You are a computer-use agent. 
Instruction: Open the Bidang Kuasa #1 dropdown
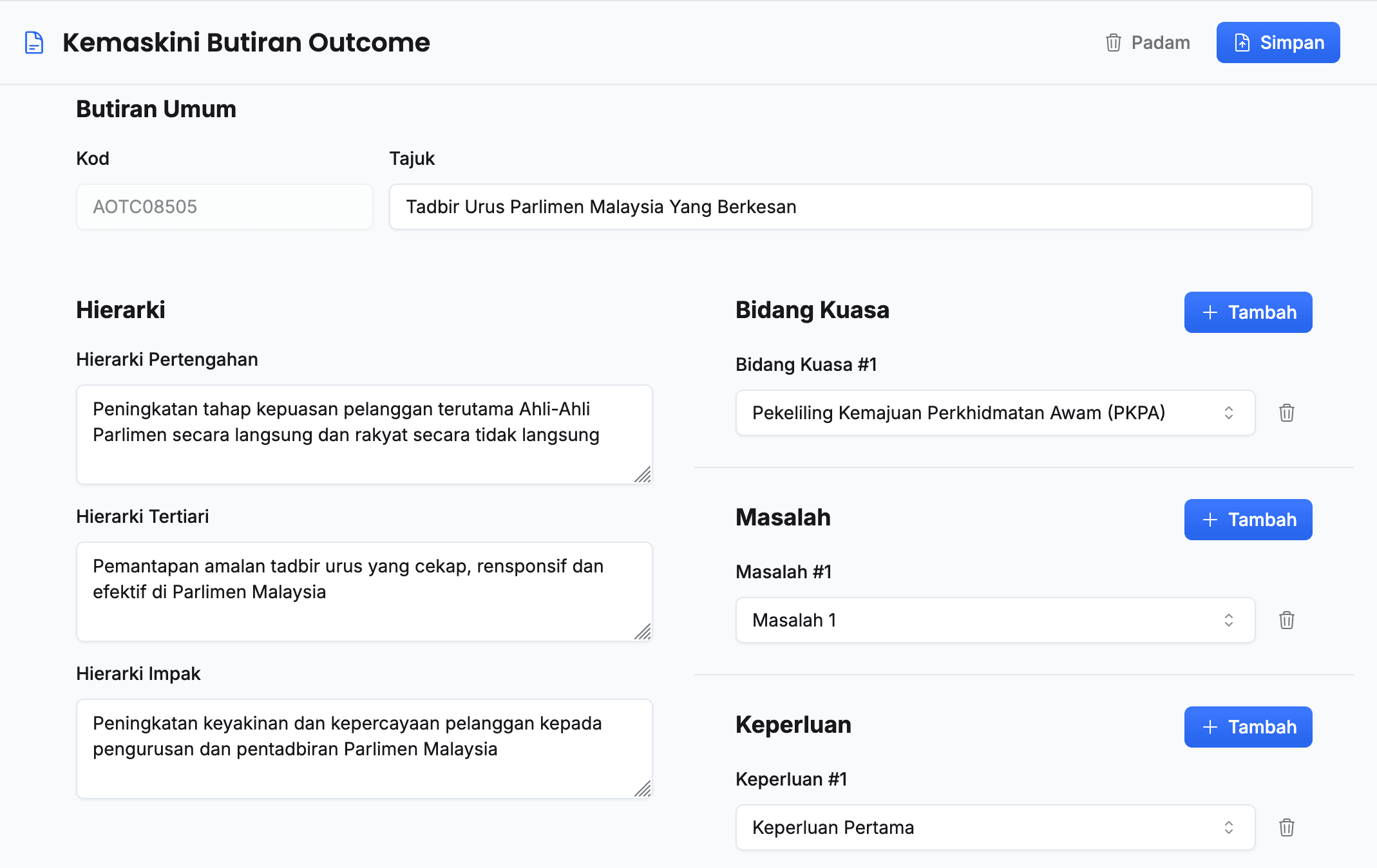click(x=995, y=413)
